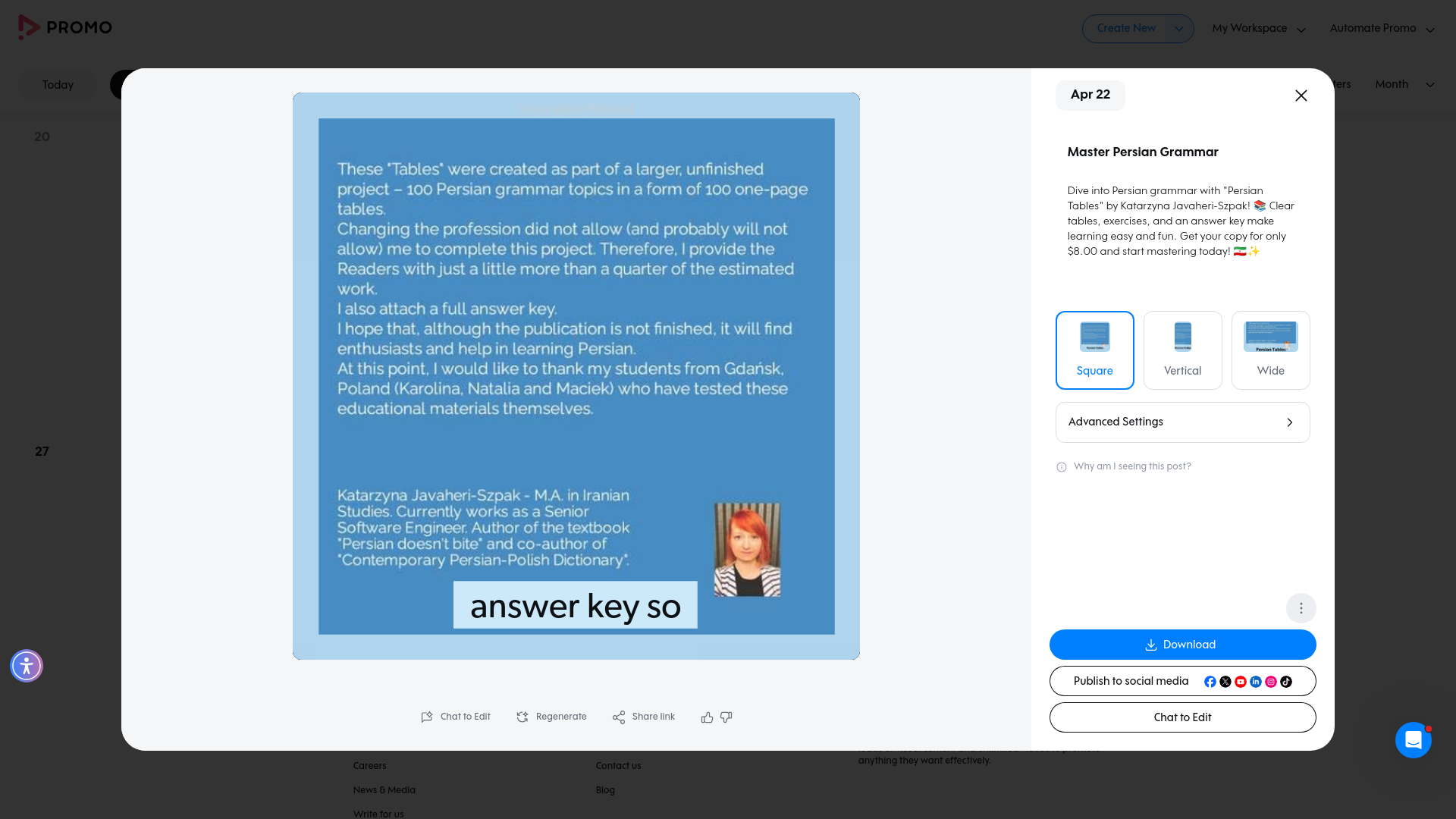Open the Create New dropdown arrow
Screen dimensions: 1456x819
pyautogui.click(x=1178, y=28)
